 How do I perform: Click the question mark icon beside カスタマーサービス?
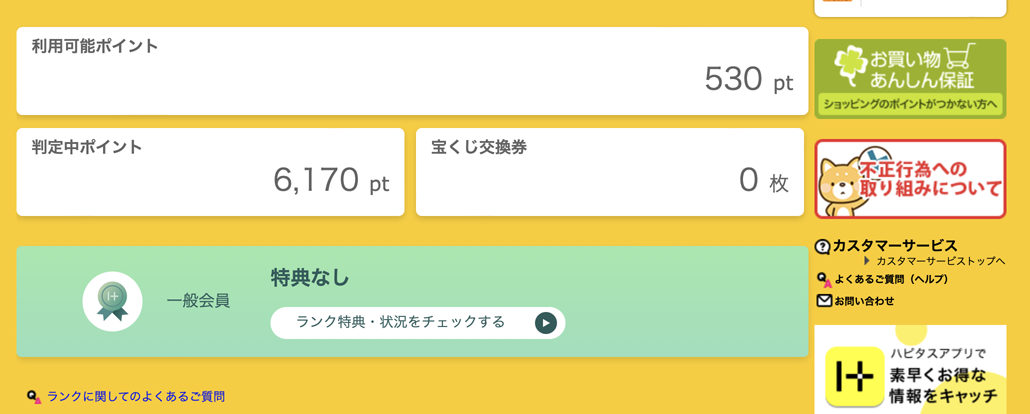[x=822, y=247]
